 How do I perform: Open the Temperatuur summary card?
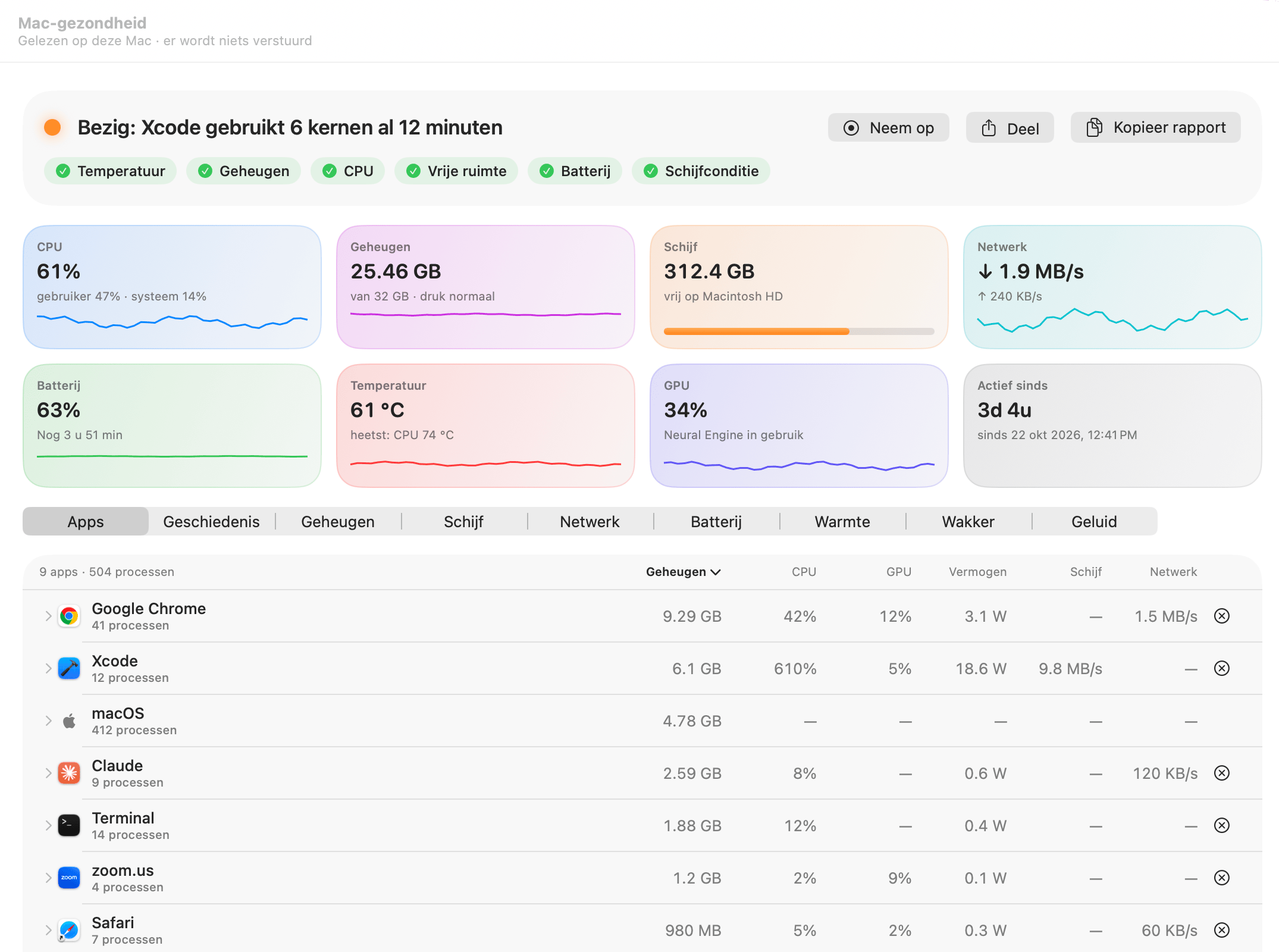point(485,426)
